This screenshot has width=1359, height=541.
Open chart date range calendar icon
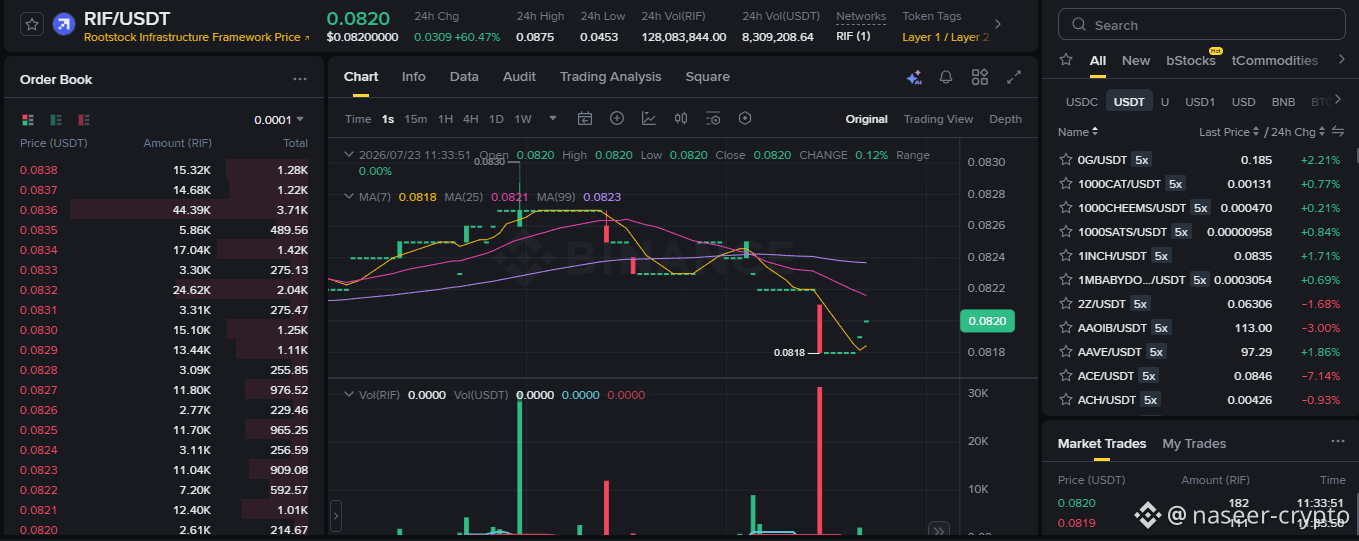[x=585, y=118]
